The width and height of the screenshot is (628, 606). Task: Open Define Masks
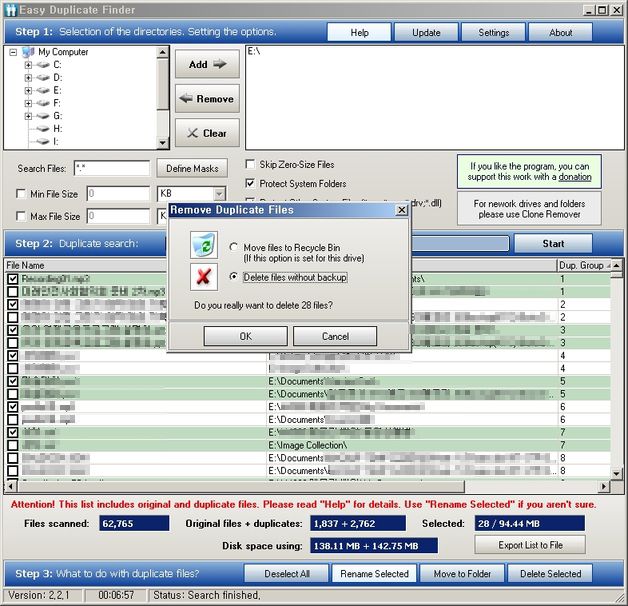(192, 169)
